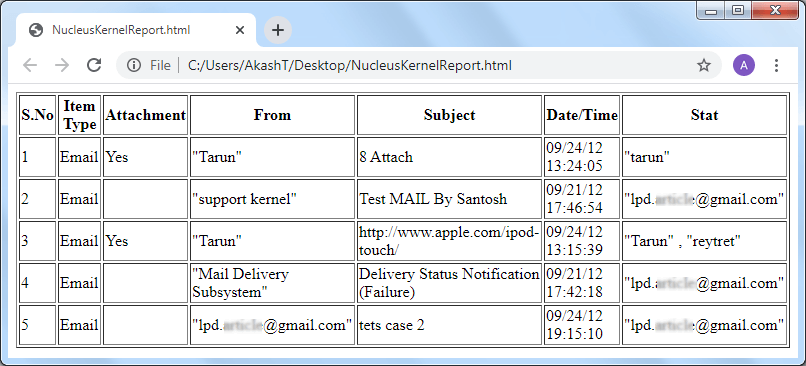Click the subject "8 Attach"
This screenshot has width=806, height=366.
[x=386, y=157]
